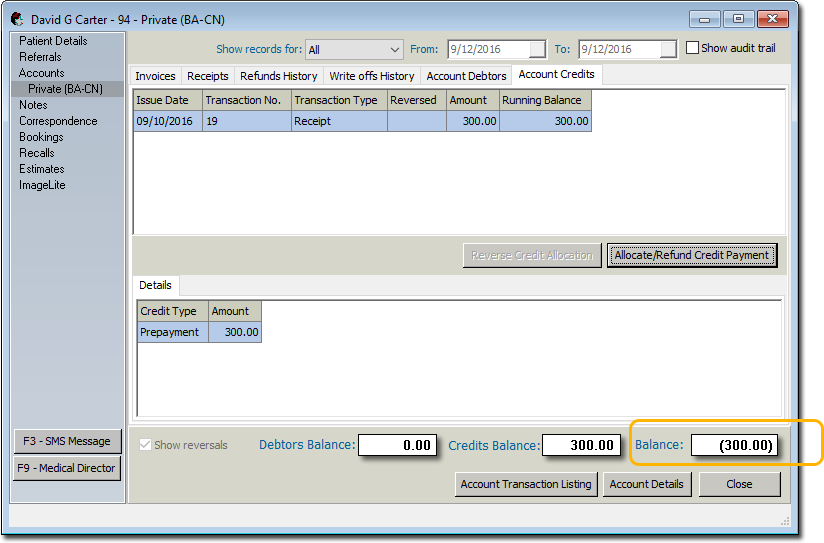824x543 pixels.
Task: Toggle the Show reversals checkbox
Action: (x=146, y=445)
